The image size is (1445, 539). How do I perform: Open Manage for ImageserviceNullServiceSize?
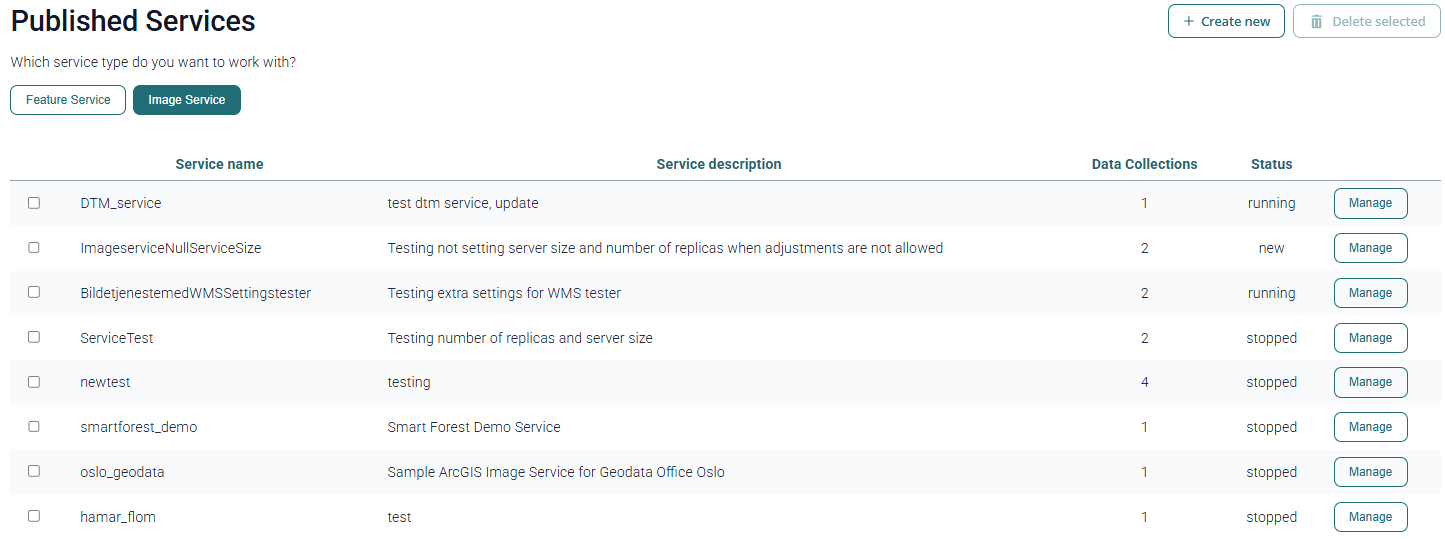click(1370, 248)
